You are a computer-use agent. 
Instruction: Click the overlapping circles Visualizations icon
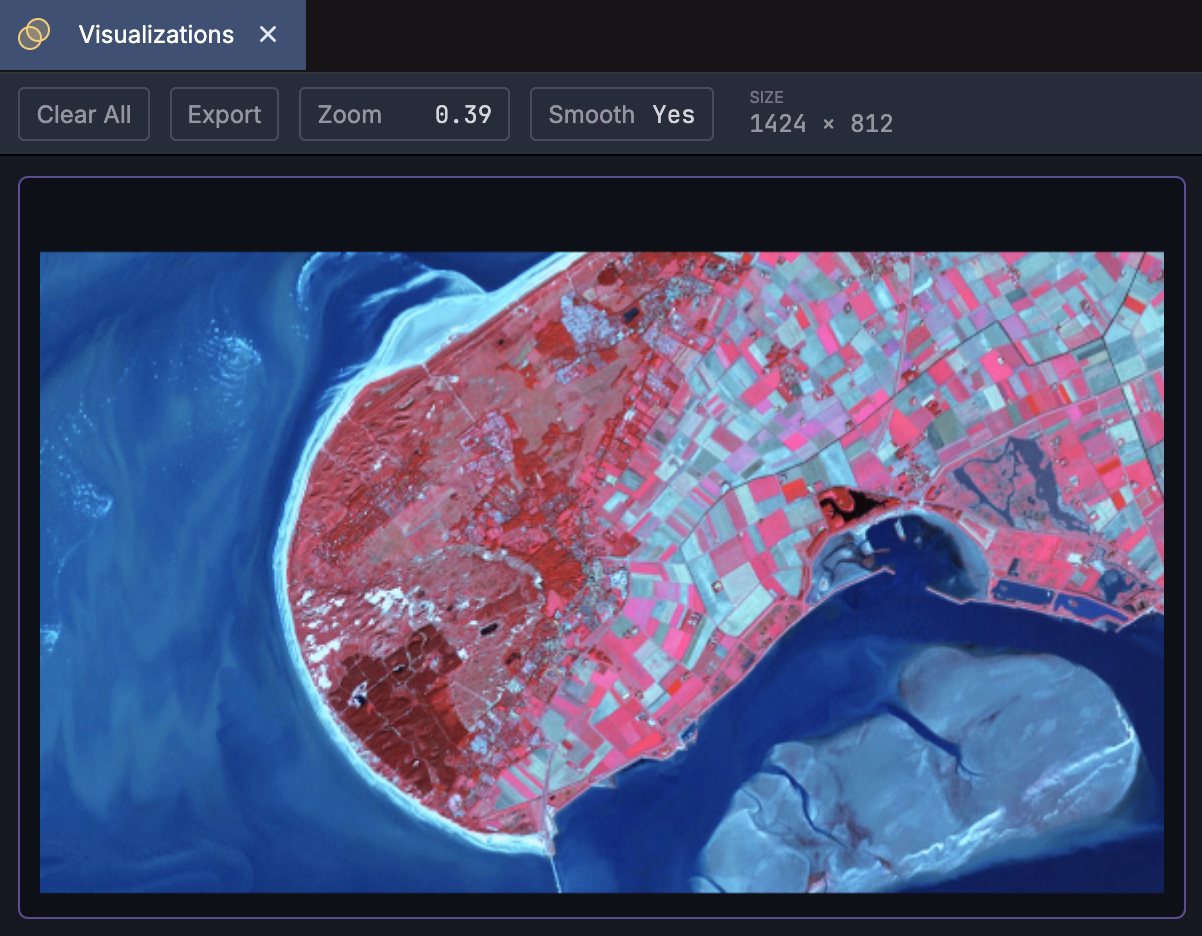point(35,35)
